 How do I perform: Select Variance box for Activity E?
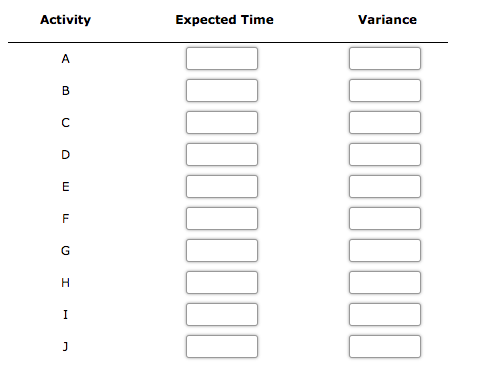tap(385, 187)
